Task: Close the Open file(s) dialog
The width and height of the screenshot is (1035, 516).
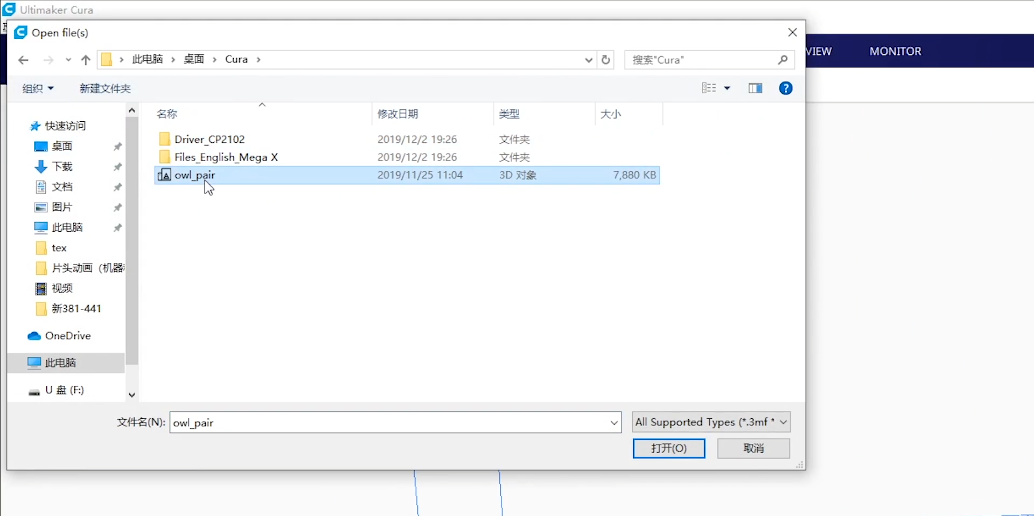Action: (x=793, y=32)
